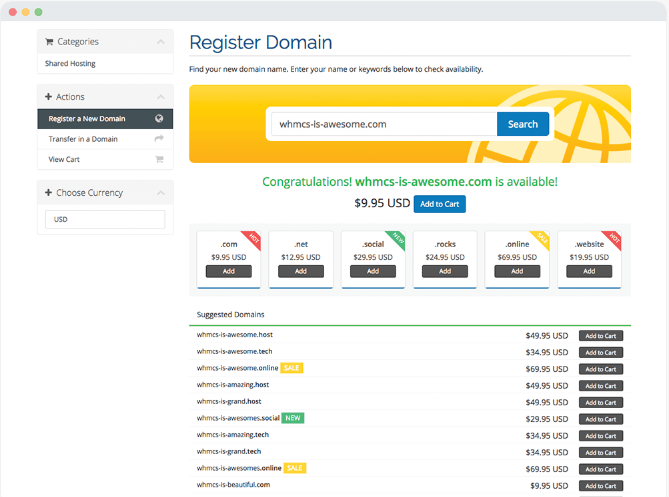Click the shopping cart icon in Categories header
Viewport: 669px width, 497px height.
[50, 42]
